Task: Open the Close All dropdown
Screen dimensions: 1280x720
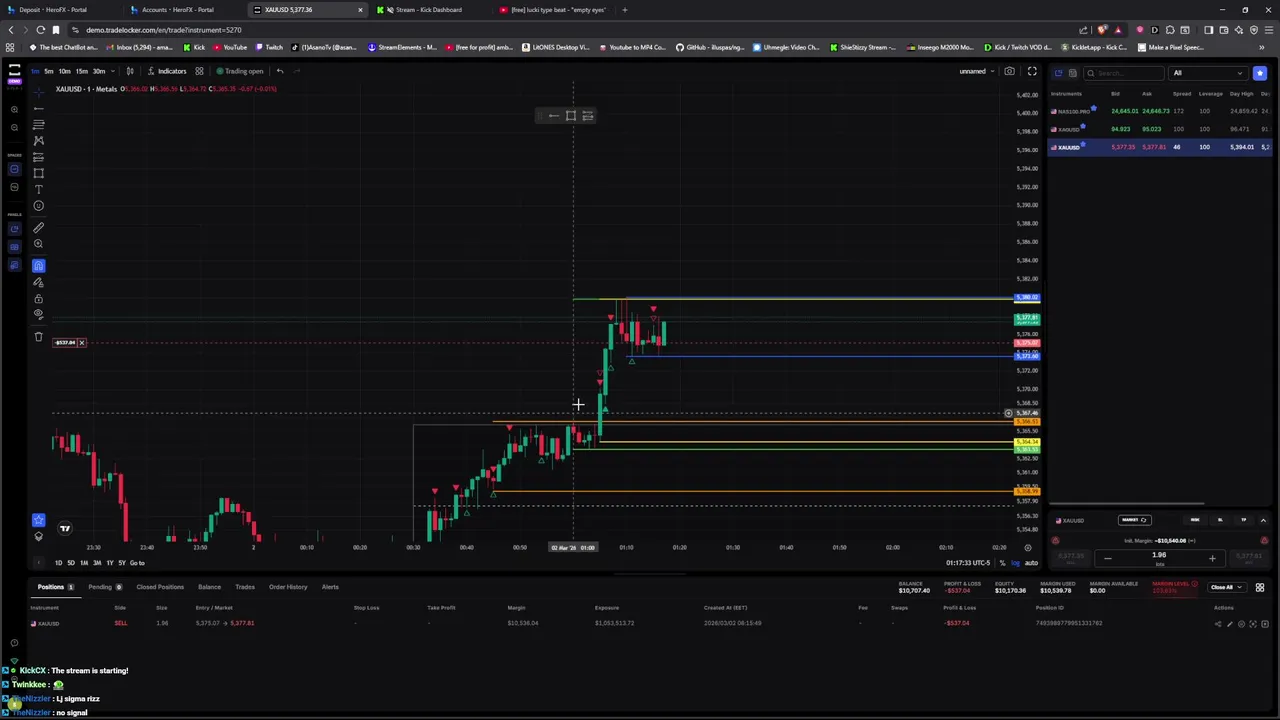Action: click(1226, 587)
